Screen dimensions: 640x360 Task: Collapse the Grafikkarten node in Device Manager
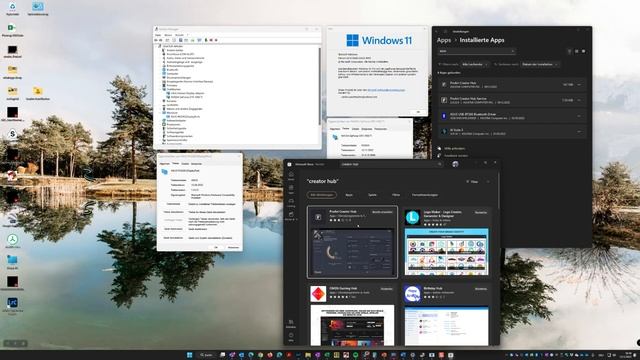tap(160, 89)
